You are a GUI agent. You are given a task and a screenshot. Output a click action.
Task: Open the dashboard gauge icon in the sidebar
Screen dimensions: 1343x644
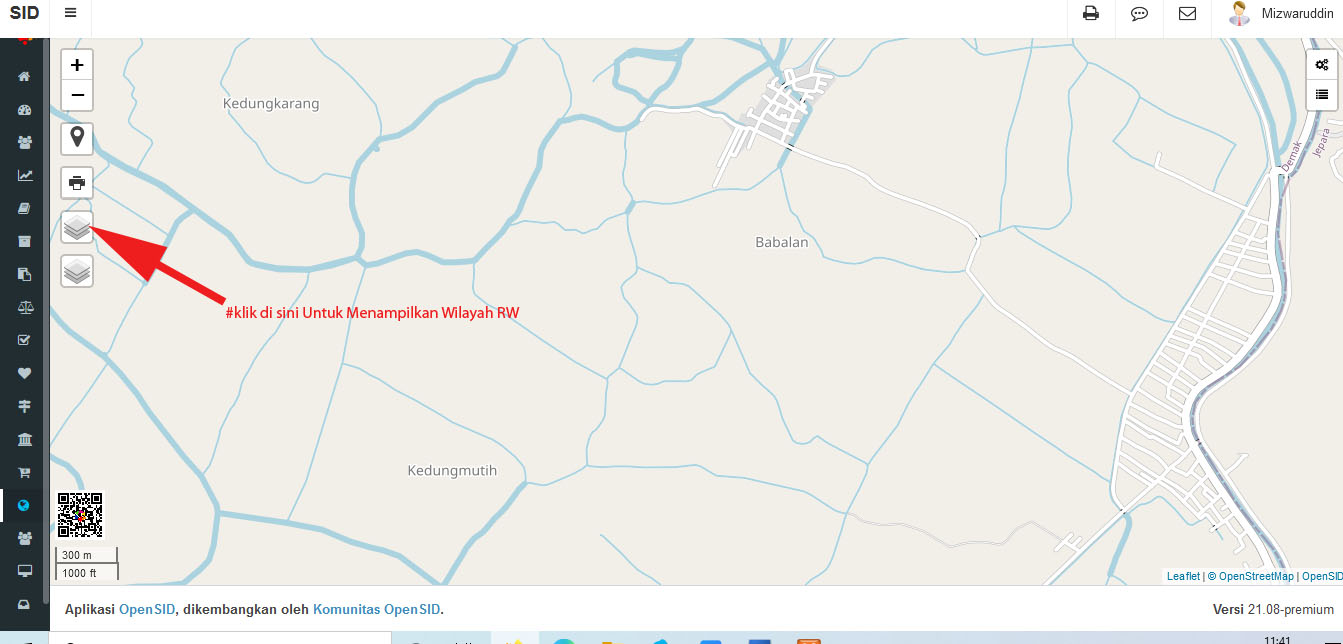point(24,110)
